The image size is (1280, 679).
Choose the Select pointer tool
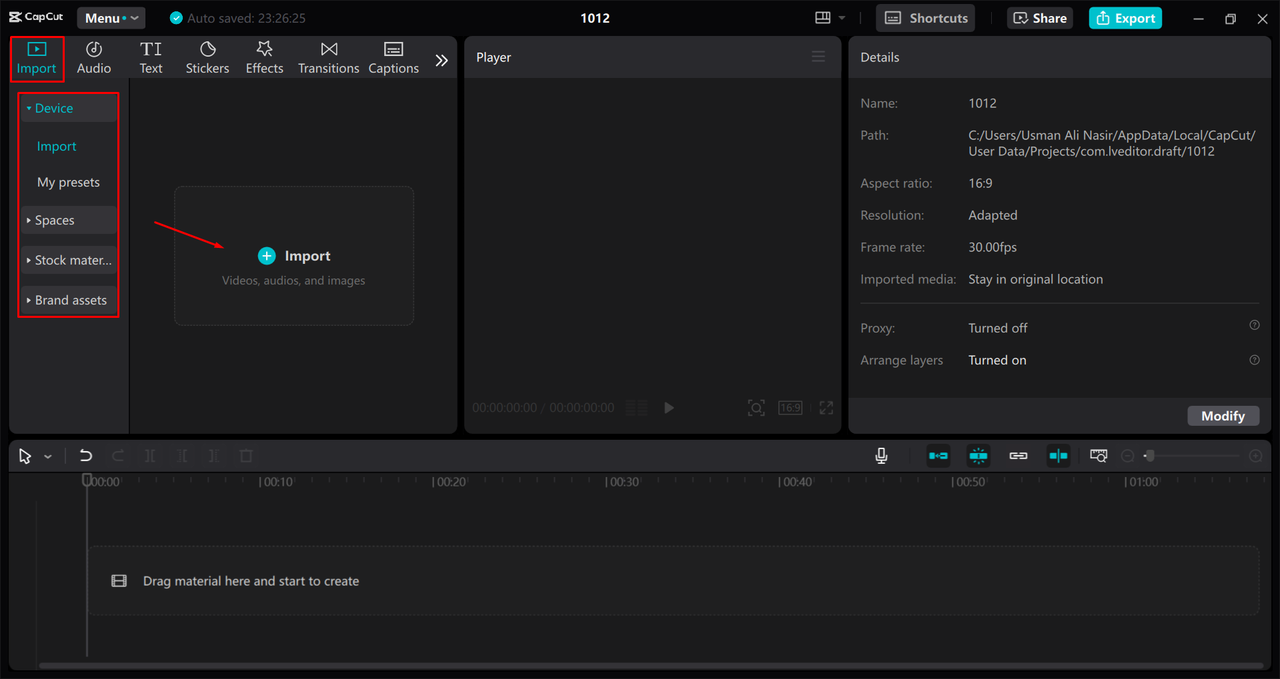[25, 456]
